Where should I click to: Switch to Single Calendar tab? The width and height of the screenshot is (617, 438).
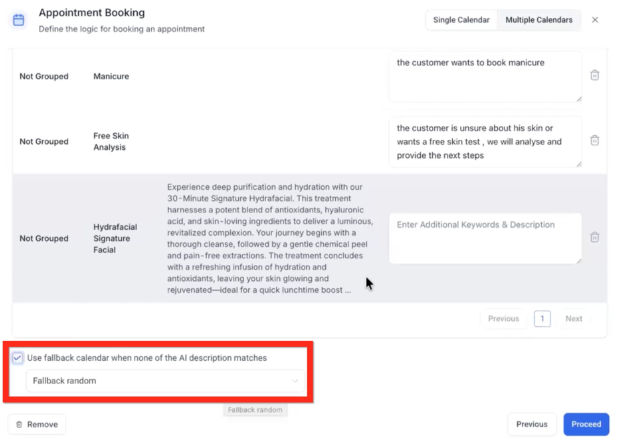click(x=460, y=19)
